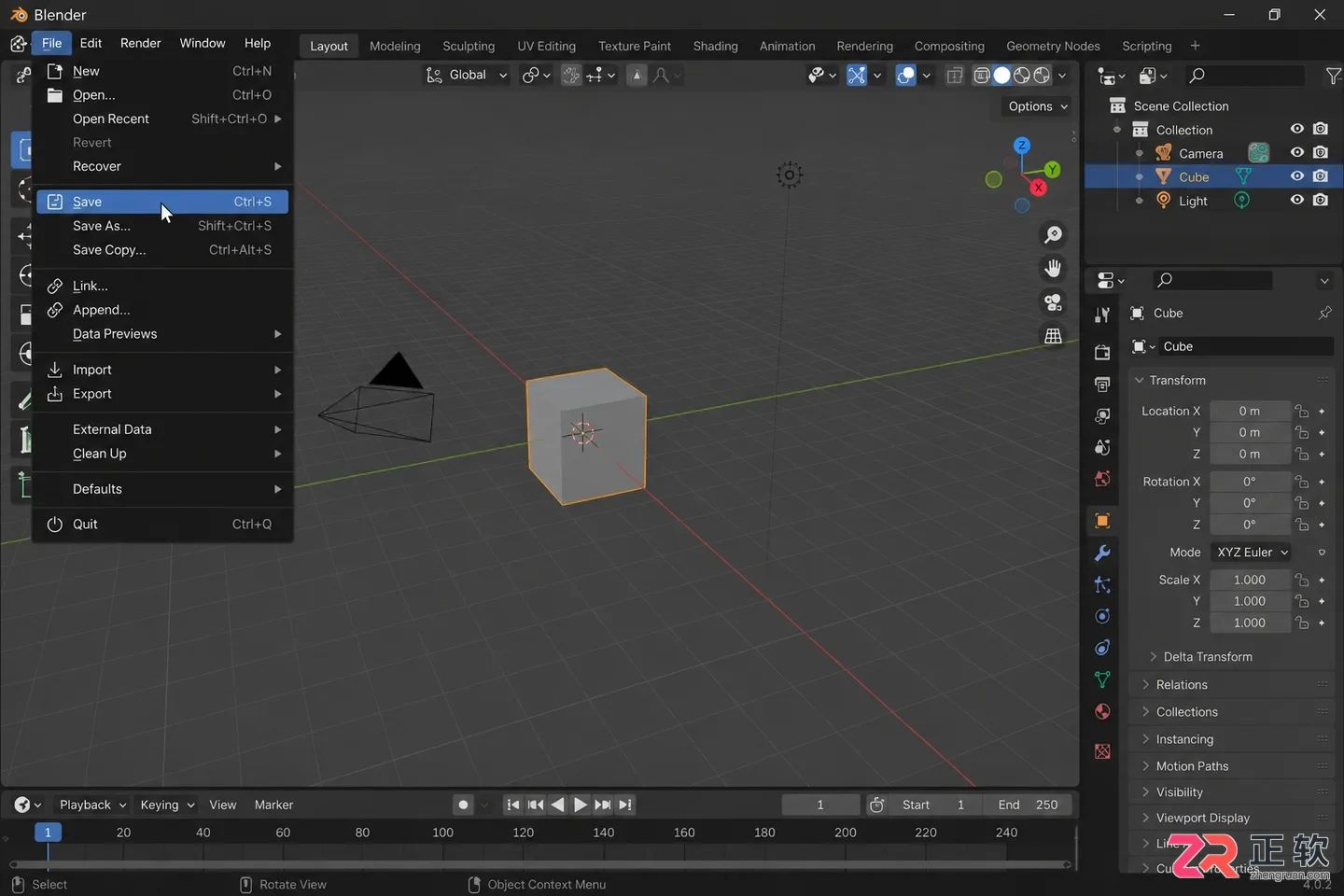Open the Object Data mesh tab icon
This screenshot has width=1344, height=896.
pyautogui.click(x=1102, y=679)
